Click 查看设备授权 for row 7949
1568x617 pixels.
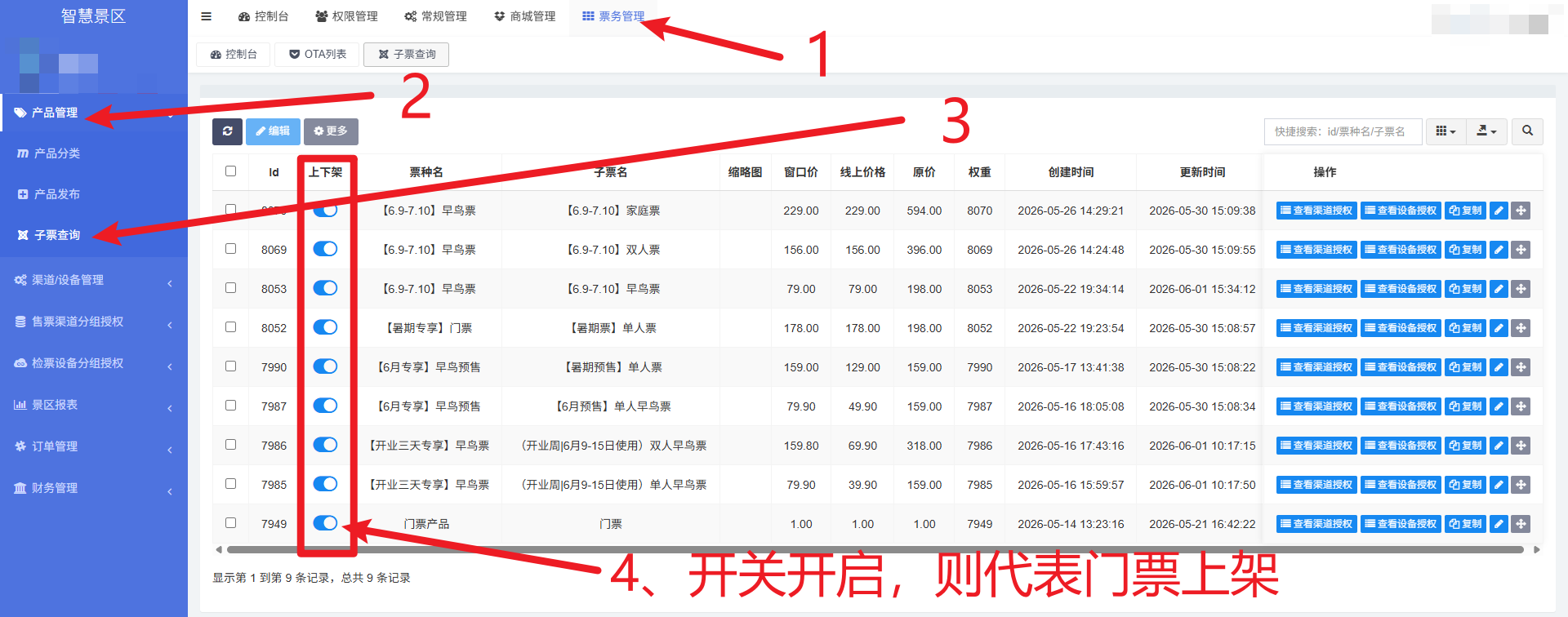tap(1401, 524)
